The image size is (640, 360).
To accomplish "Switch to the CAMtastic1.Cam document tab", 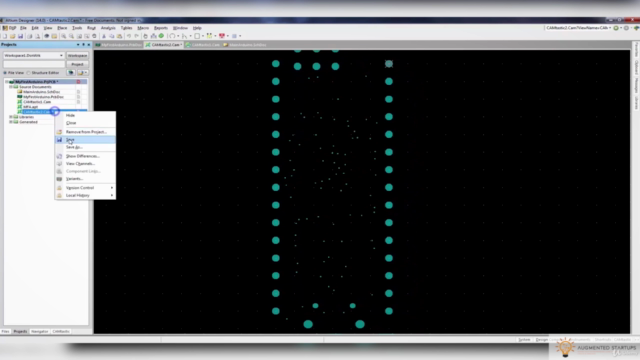I will pos(203,45).
